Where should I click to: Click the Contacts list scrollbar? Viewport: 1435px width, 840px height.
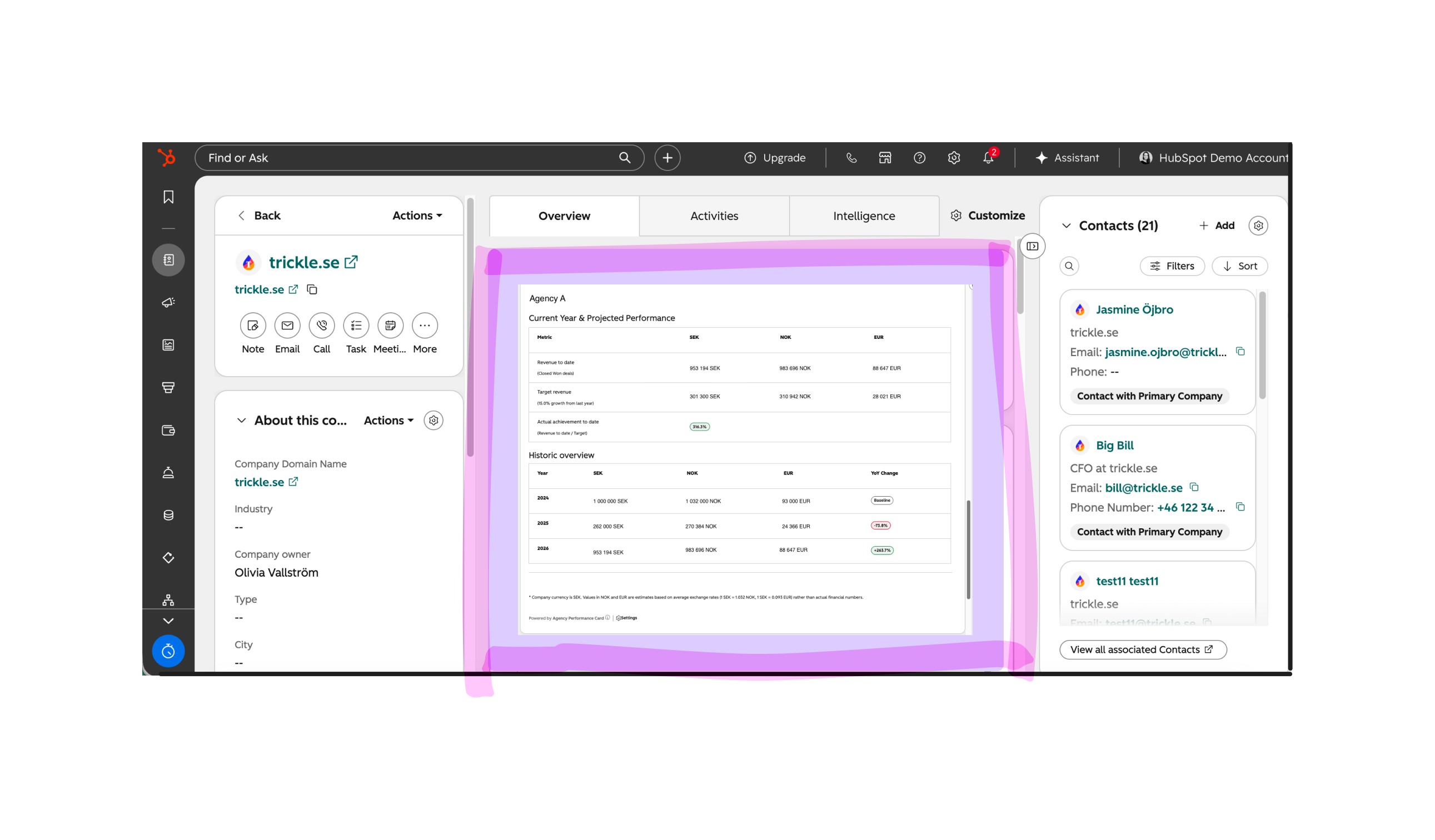1262,346
